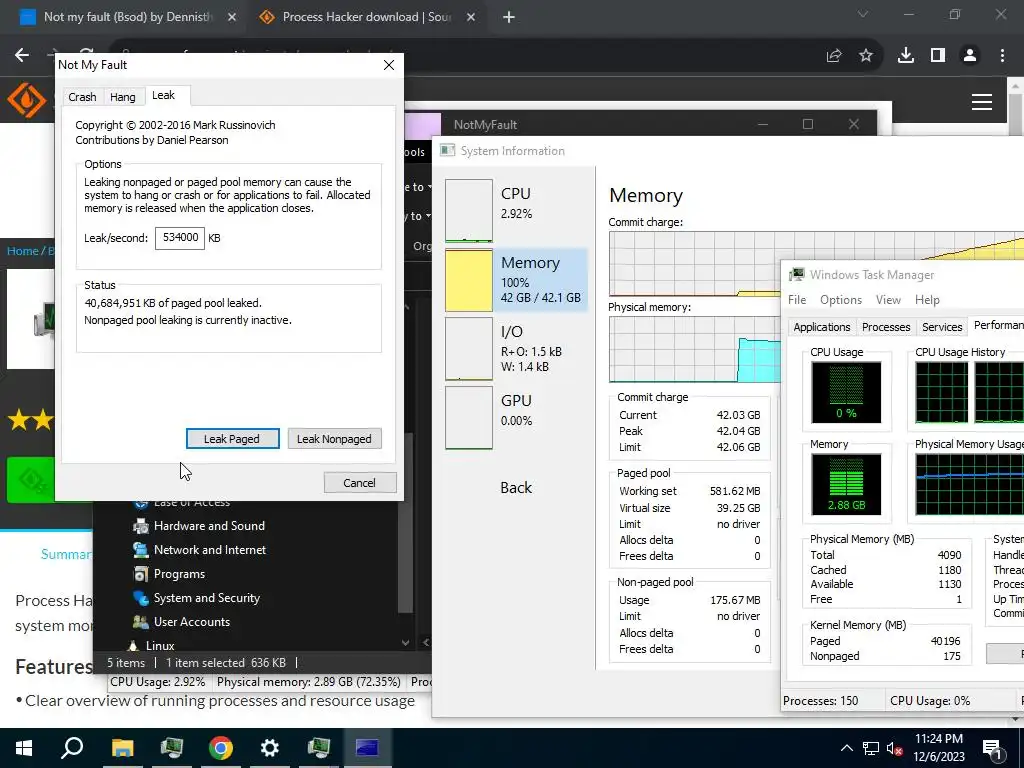This screenshot has width=1024, height=768.
Task: Maximize the NotMyFault background window
Action: pos(808,124)
